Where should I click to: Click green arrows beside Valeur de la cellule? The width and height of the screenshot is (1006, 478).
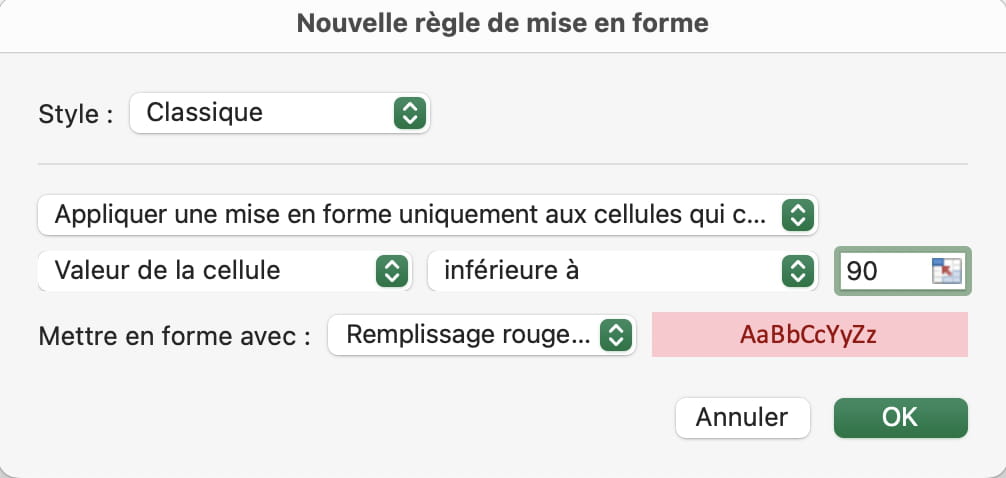(x=391, y=271)
